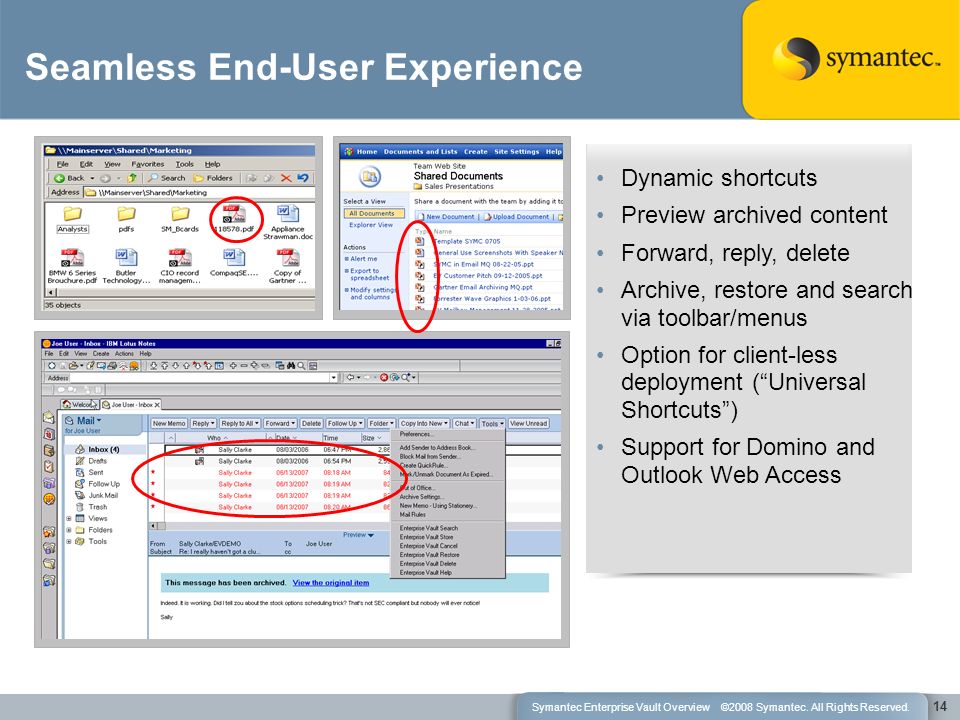Viewport: 960px width, 720px height.
Task: Click the Explorer Address bar path field
Action: pyautogui.click(x=199, y=193)
